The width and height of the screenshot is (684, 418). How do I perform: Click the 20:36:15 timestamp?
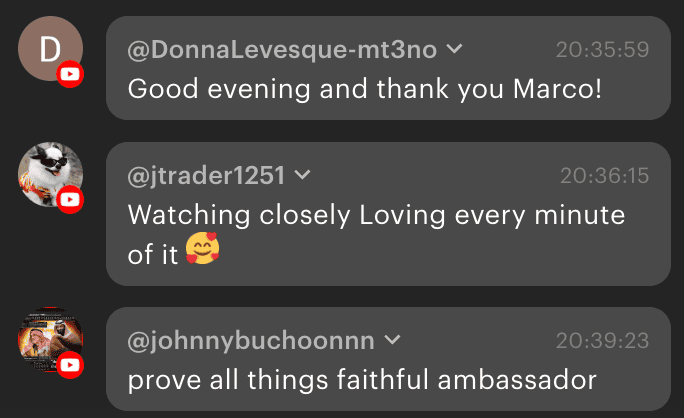(604, 175)
